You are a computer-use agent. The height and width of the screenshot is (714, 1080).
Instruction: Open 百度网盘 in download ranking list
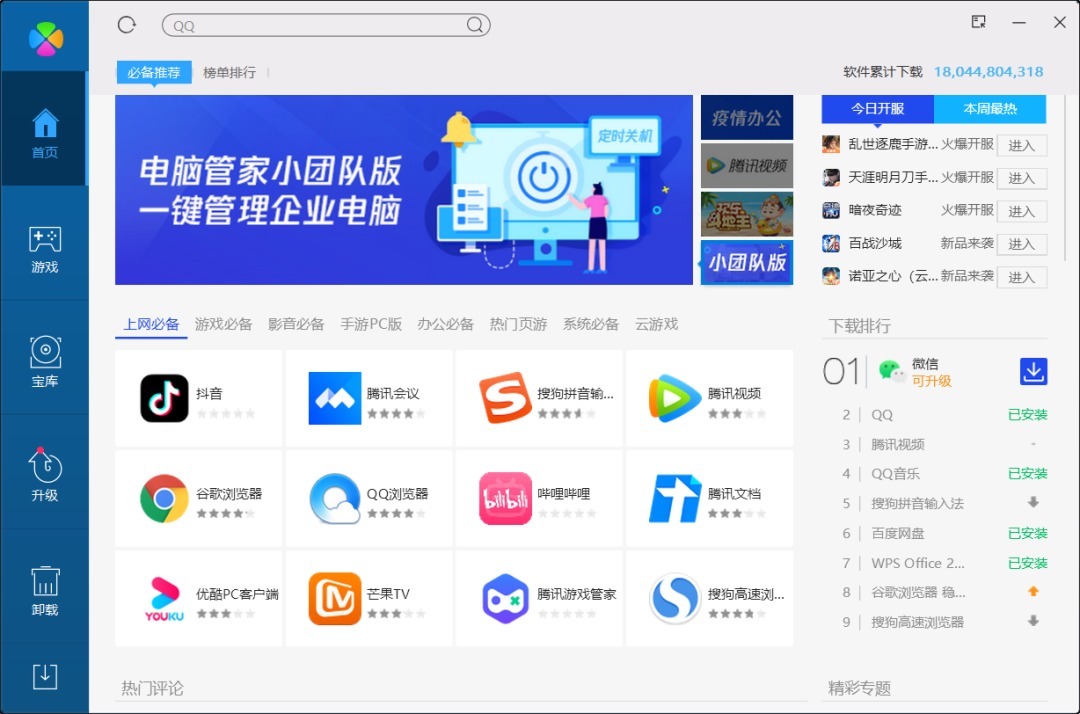[896, 533]
